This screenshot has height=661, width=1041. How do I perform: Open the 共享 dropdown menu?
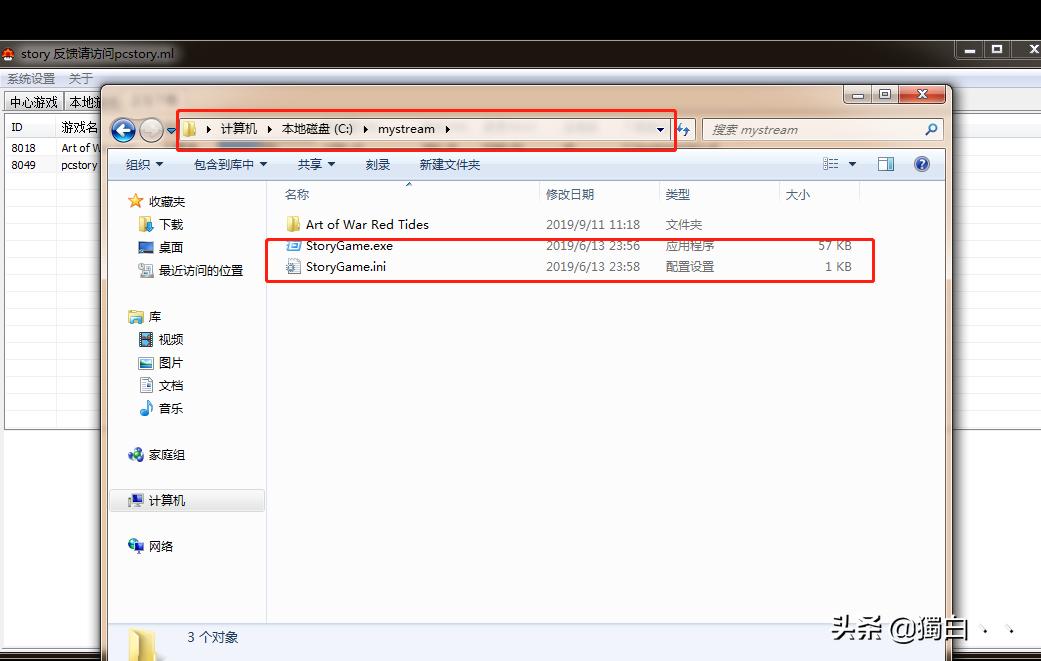(316, 164)
